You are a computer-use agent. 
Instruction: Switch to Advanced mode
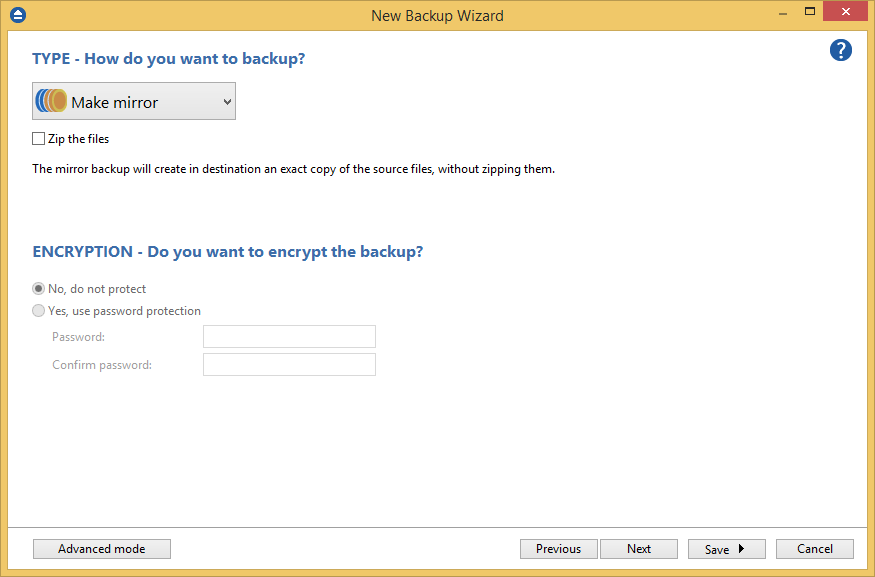101,548
